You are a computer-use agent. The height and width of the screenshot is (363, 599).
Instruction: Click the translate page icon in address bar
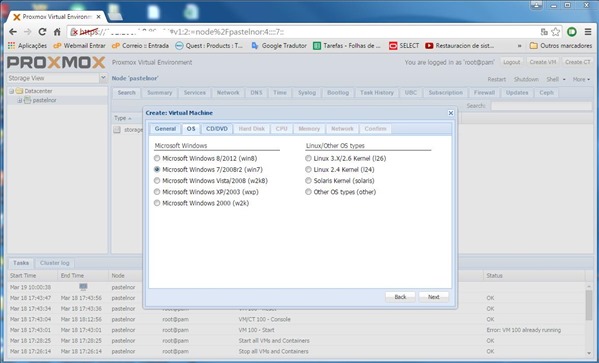point(544,32)
